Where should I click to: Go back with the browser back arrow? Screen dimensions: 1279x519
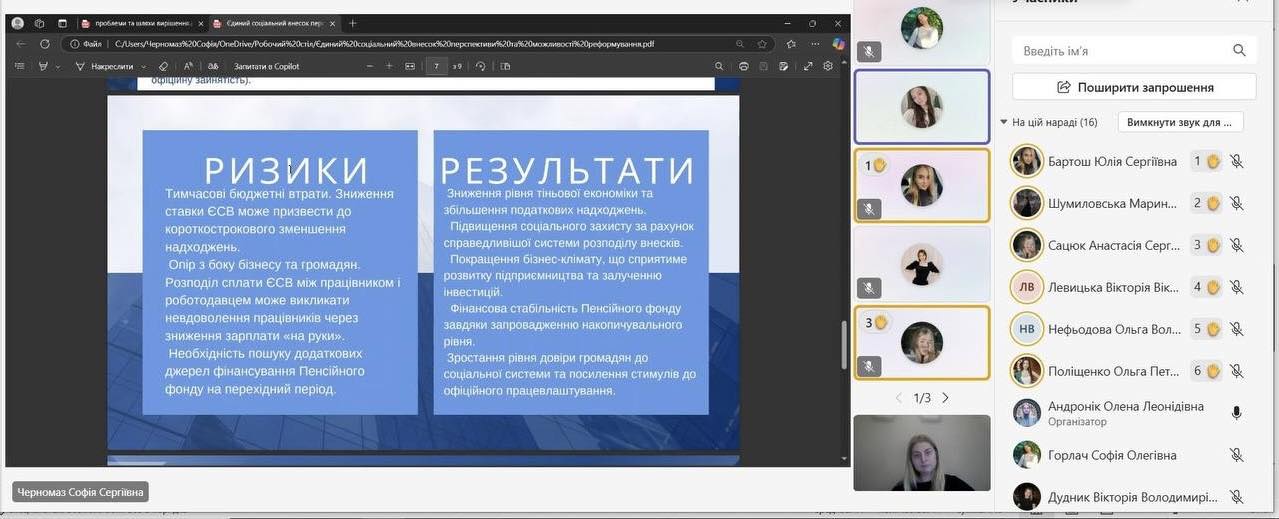point(21,44)
